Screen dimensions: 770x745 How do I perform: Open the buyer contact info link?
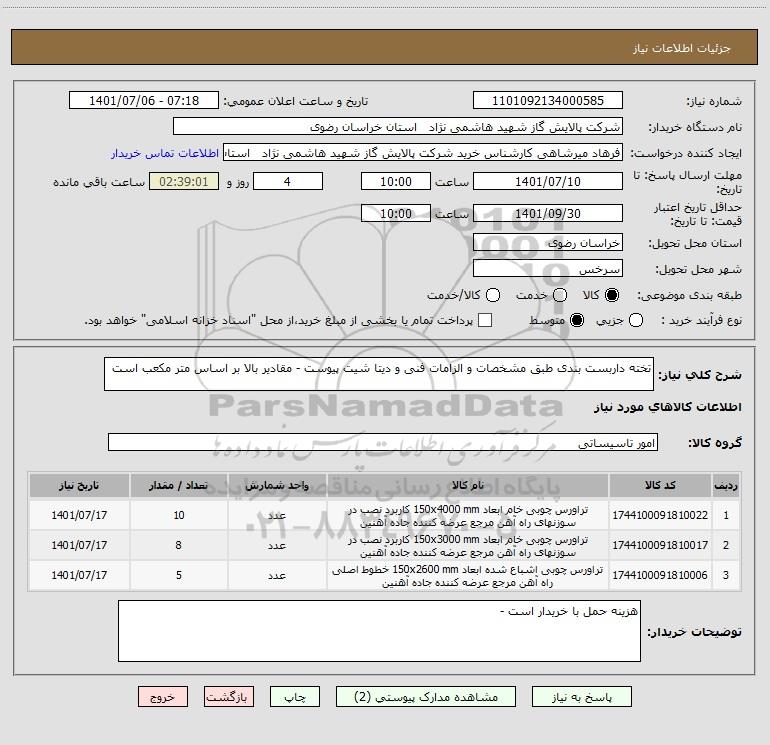[x=165, y=153]
